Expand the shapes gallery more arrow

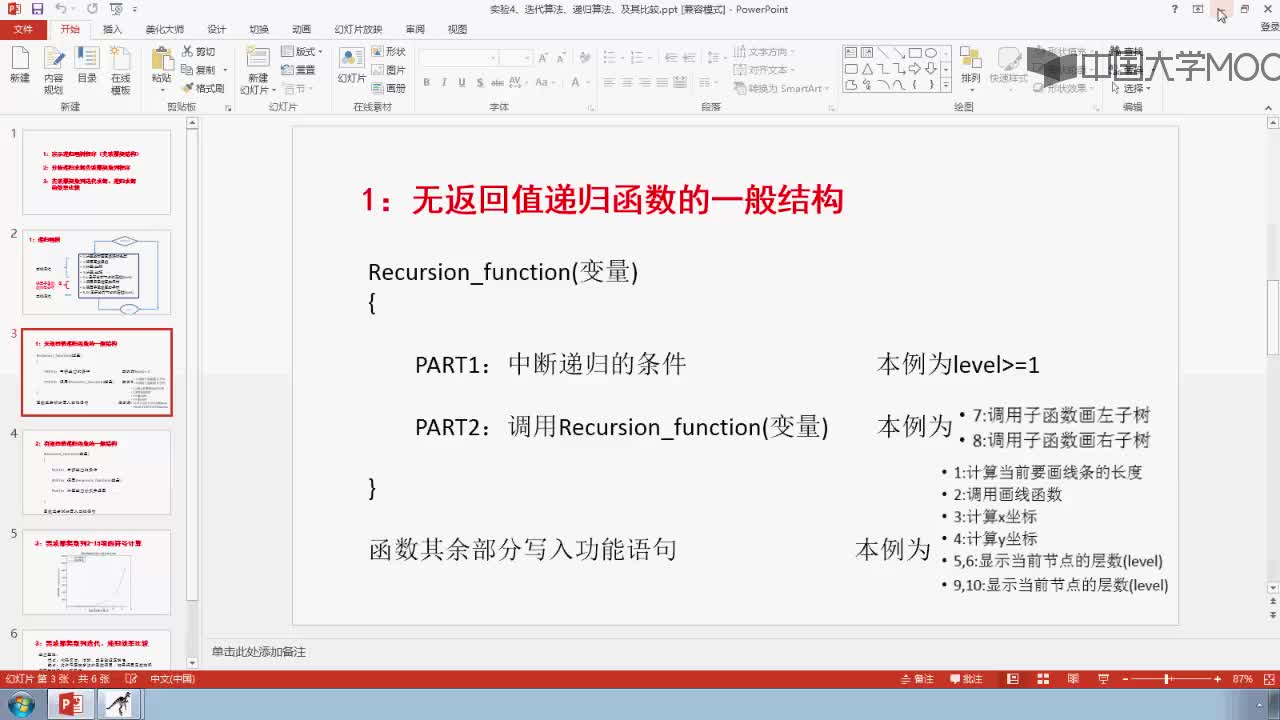[x=946, y=85]
